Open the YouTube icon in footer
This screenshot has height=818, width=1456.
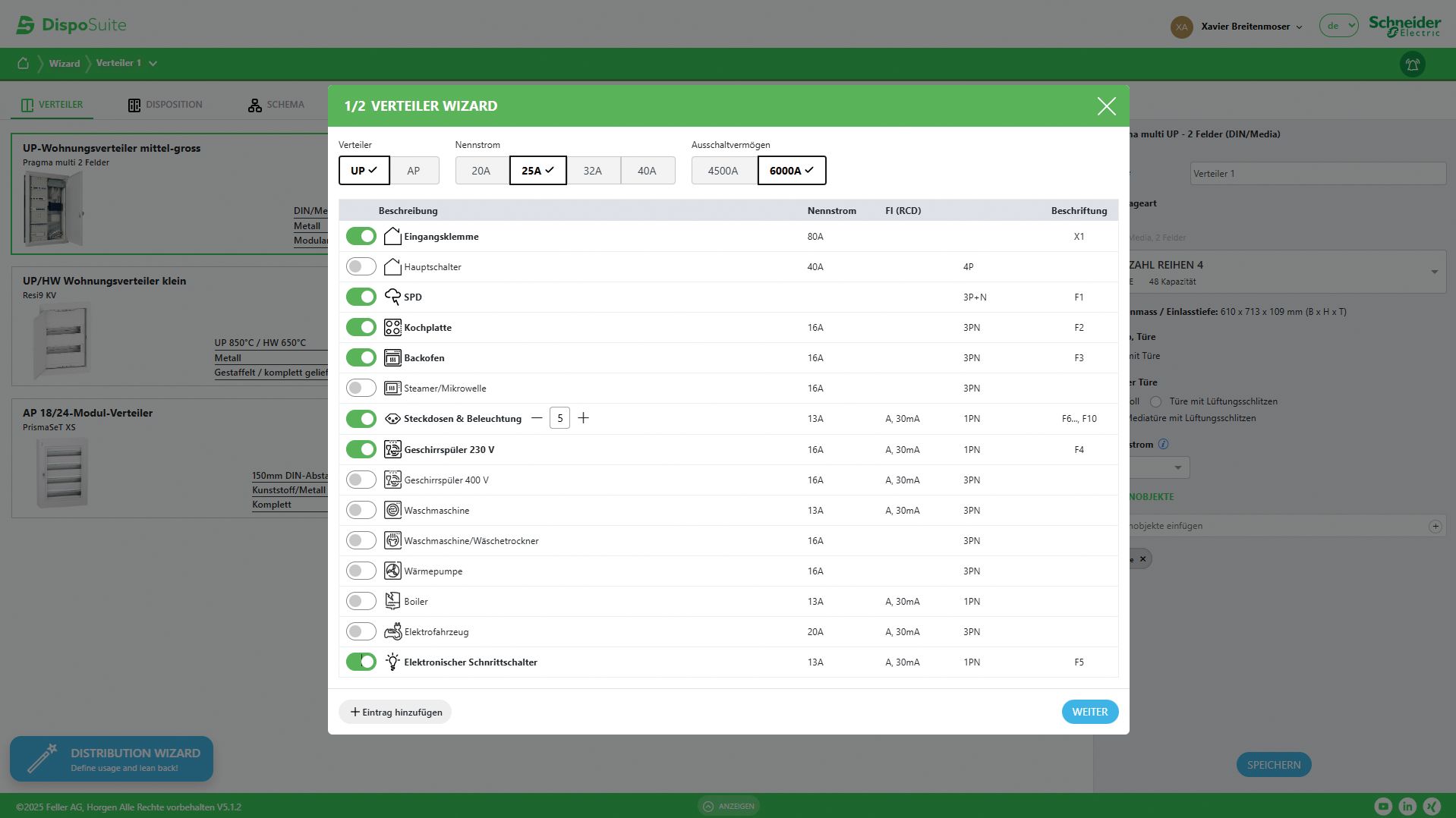1383,806
